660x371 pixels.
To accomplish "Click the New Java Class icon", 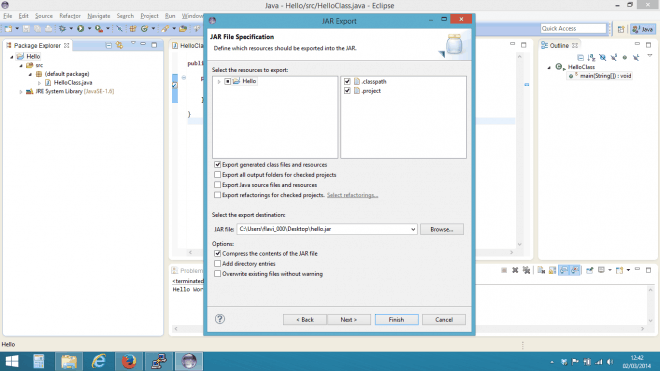I will pos(144,29).
